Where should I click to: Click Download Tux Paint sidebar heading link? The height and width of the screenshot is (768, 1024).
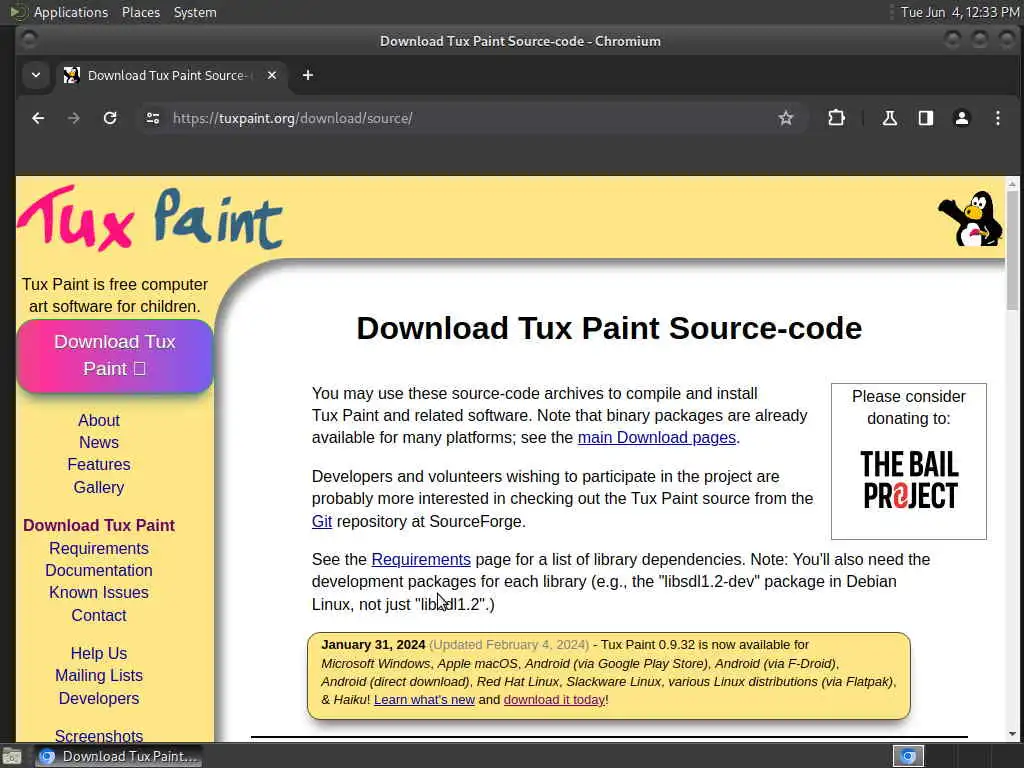pyautogui.click(x=99, y=526)
